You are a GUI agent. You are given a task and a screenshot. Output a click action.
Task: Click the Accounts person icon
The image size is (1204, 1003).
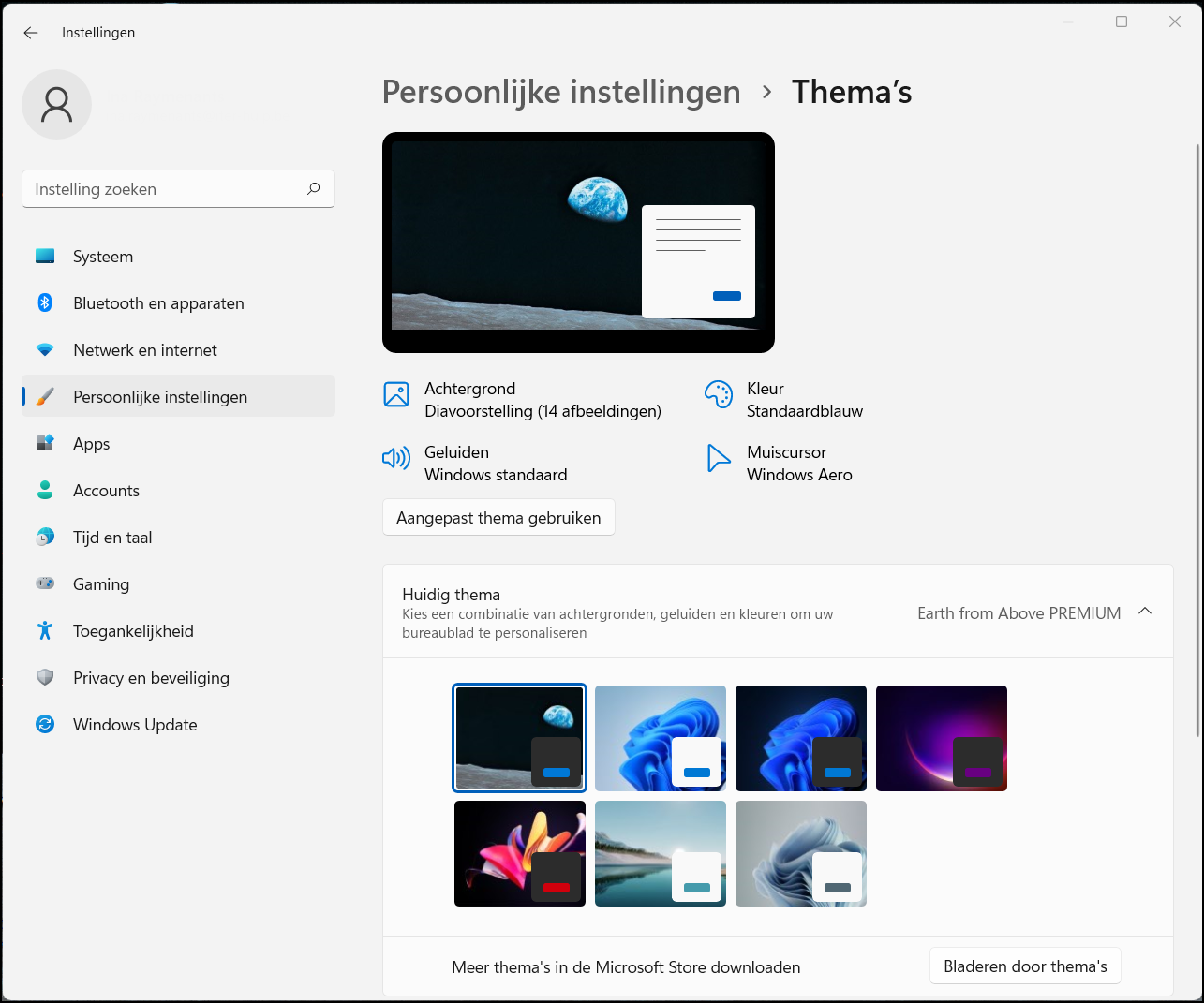pyautogui.click(x=45, y=490)
